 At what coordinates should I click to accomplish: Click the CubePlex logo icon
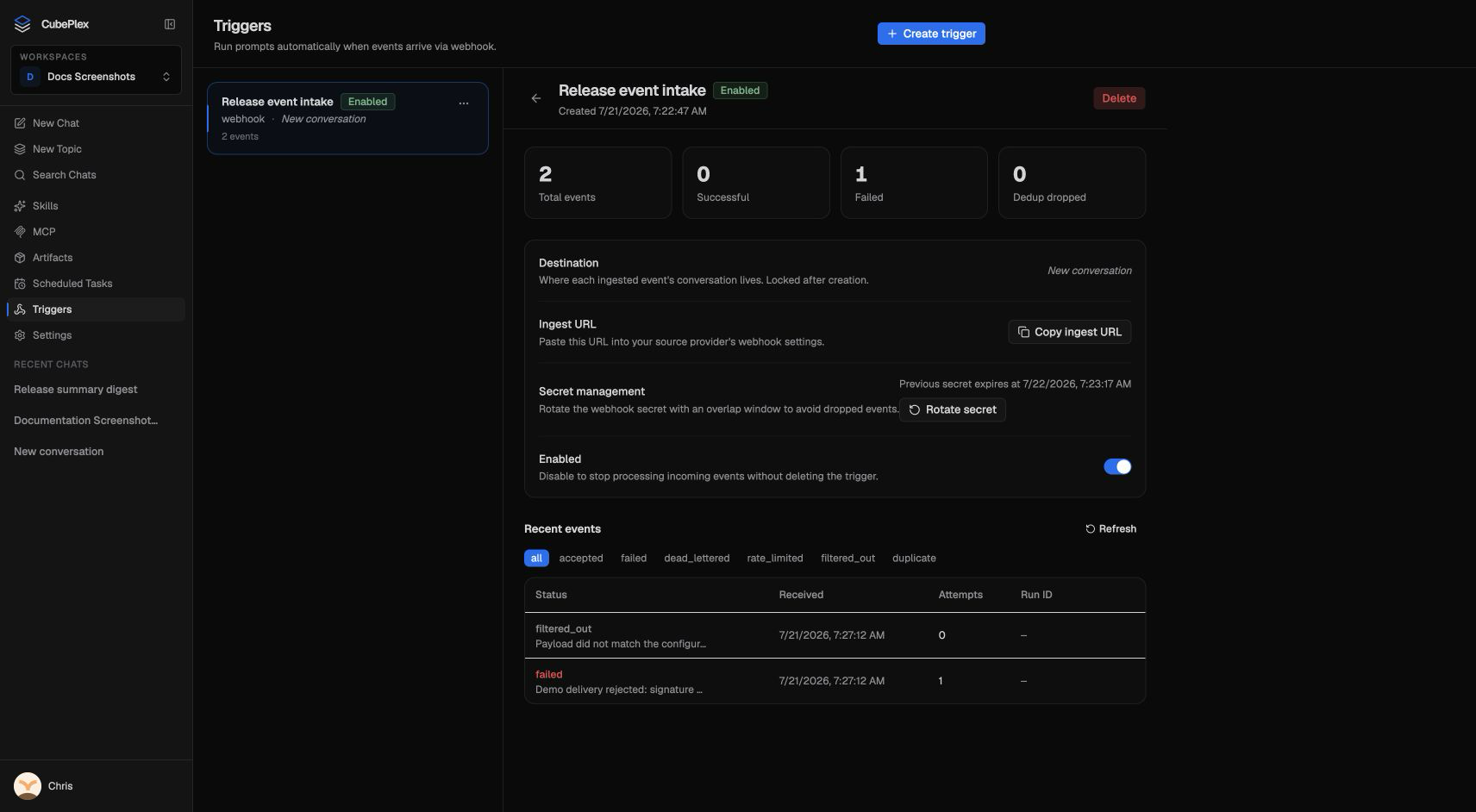coord(22,24)
